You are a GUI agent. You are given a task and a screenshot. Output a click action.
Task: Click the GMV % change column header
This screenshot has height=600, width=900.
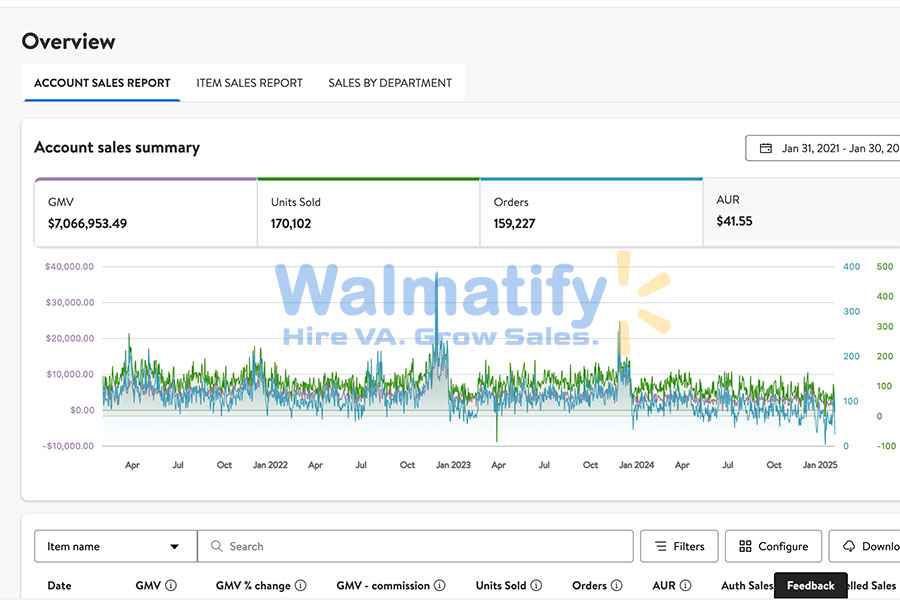click(253, 585)
